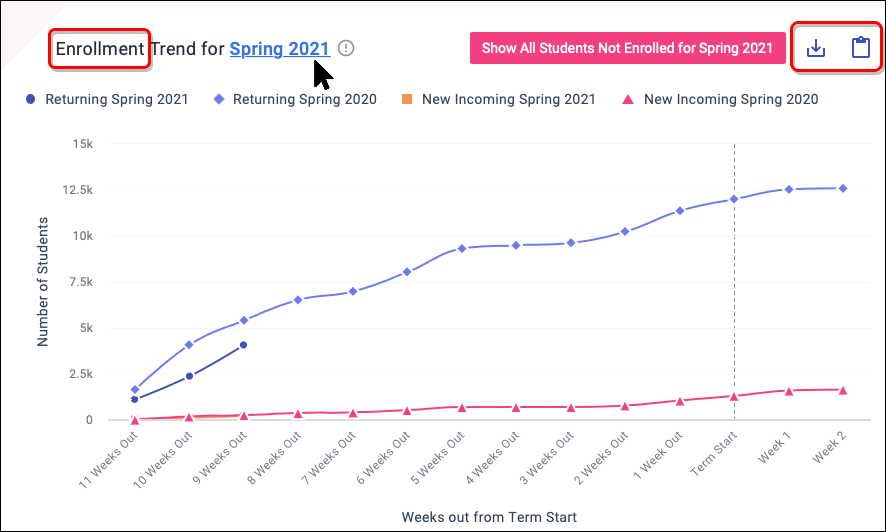Click New Incoming Spring 2020 Term Start triangle

click(734, 396)
